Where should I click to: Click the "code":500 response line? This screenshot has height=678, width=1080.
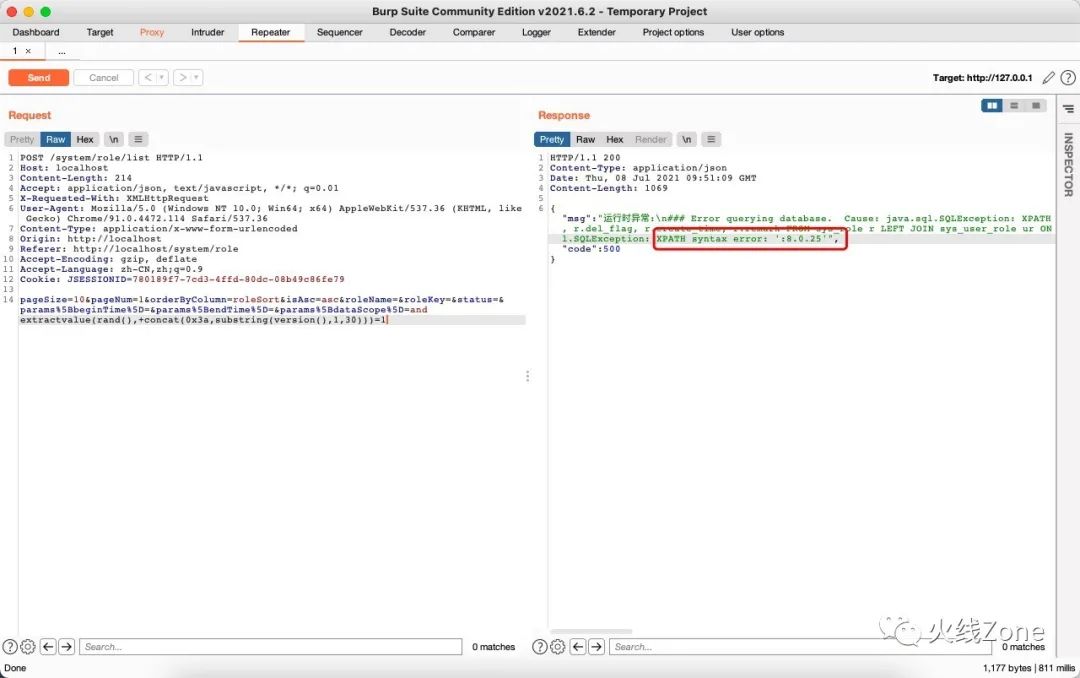(591, 249)
